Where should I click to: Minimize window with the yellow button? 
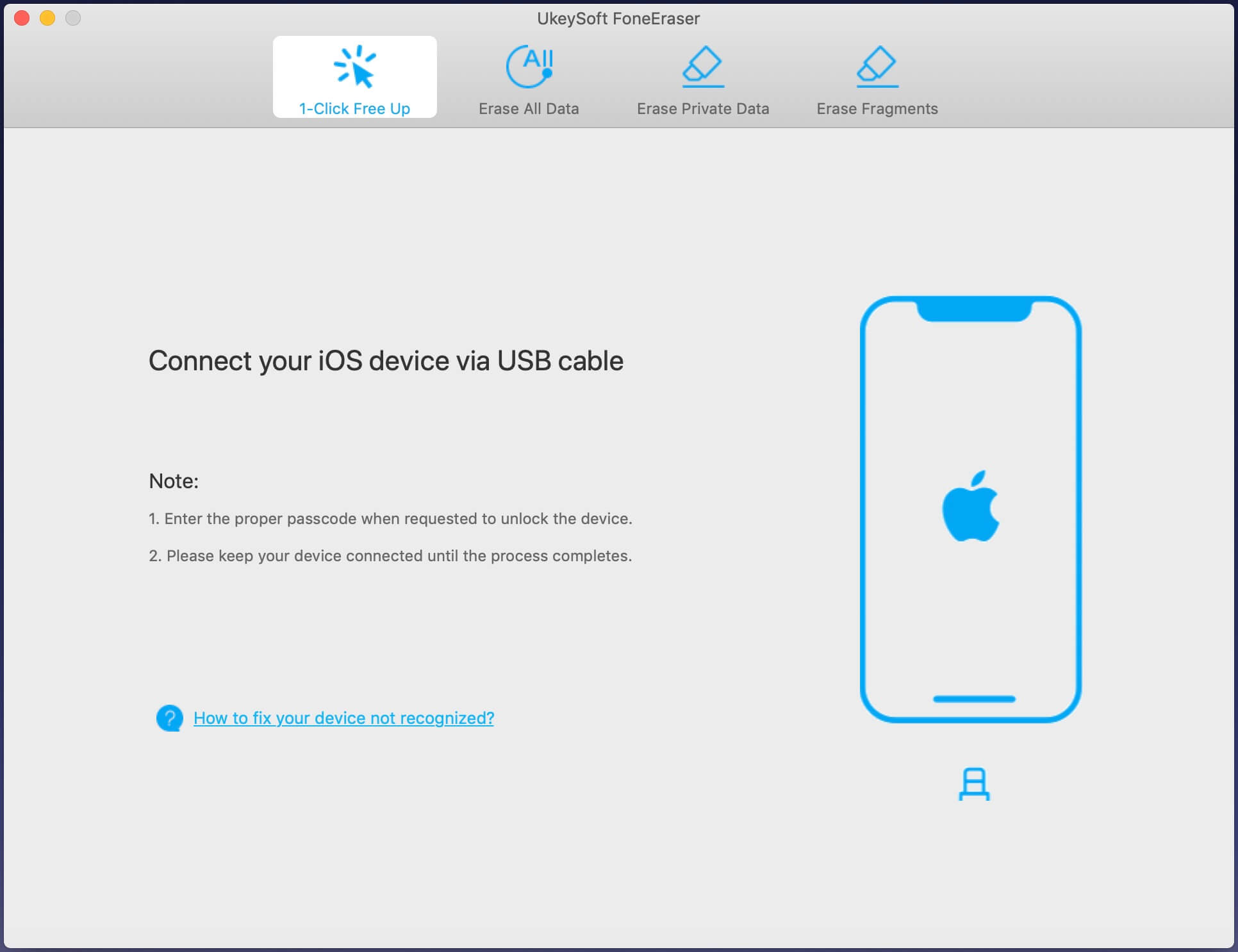pyautogui.click(x=47, y=18)
